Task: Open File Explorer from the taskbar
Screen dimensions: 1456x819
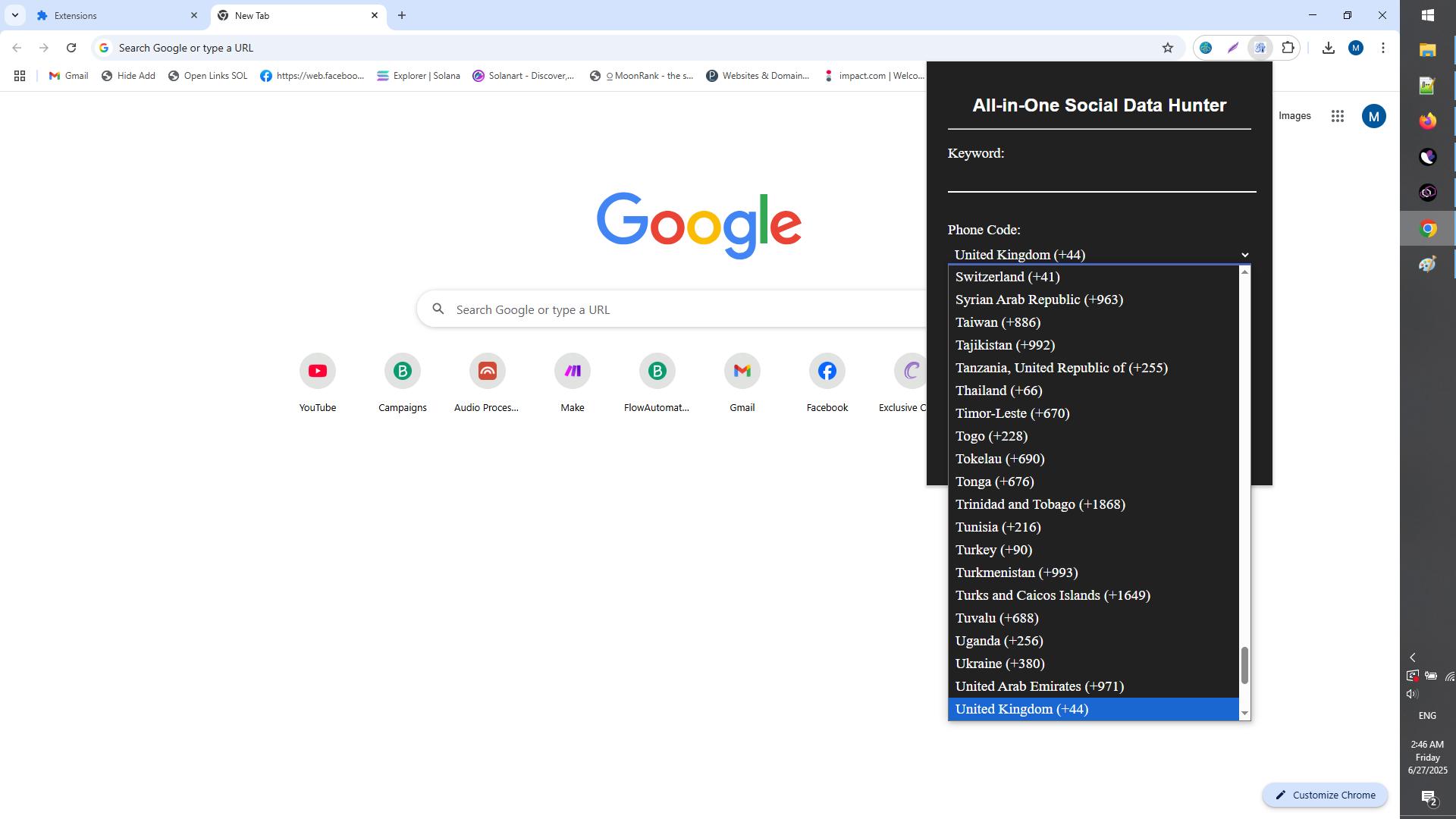Action: 1428,50
